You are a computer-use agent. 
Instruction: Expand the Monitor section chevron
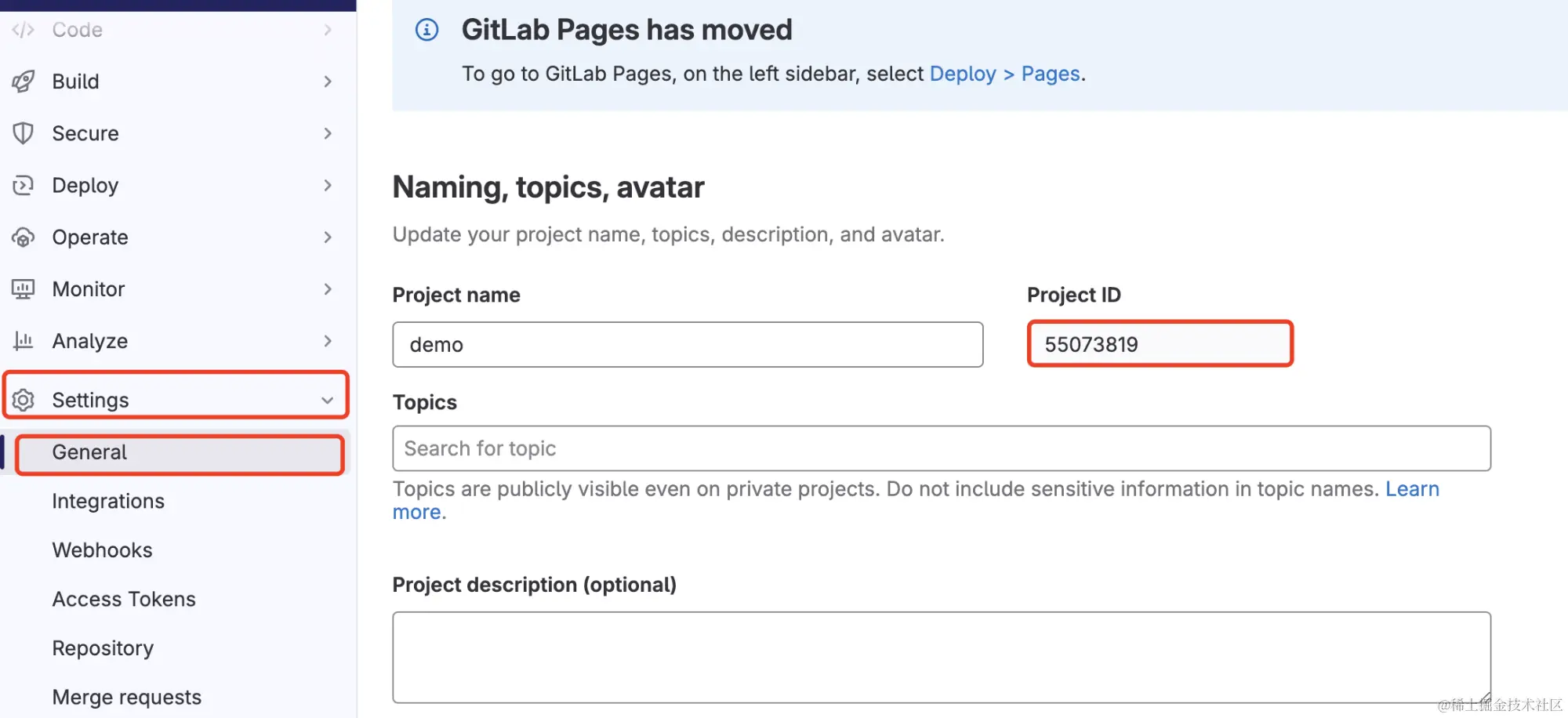tap(328, 289)
